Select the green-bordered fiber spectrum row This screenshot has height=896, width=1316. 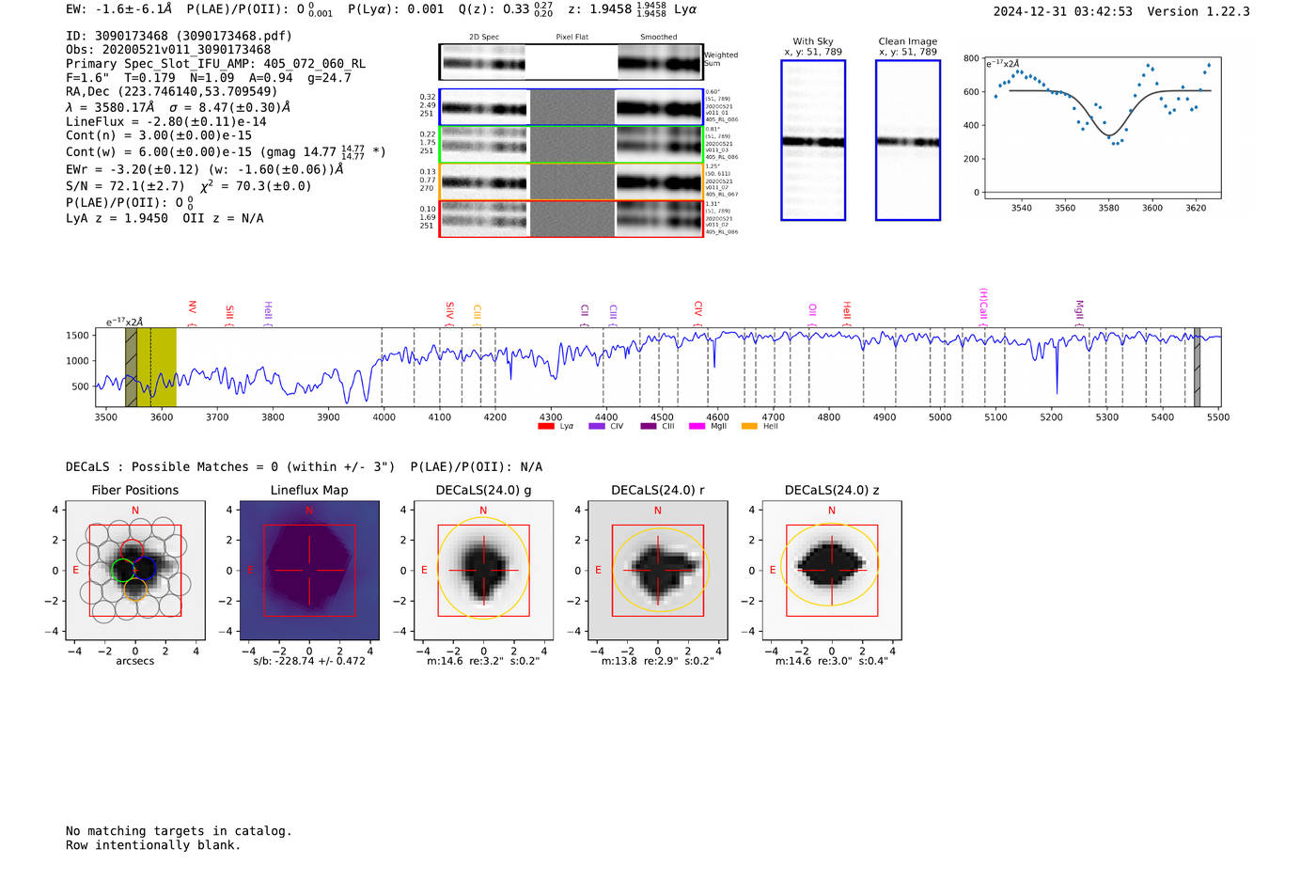(571, 145)
